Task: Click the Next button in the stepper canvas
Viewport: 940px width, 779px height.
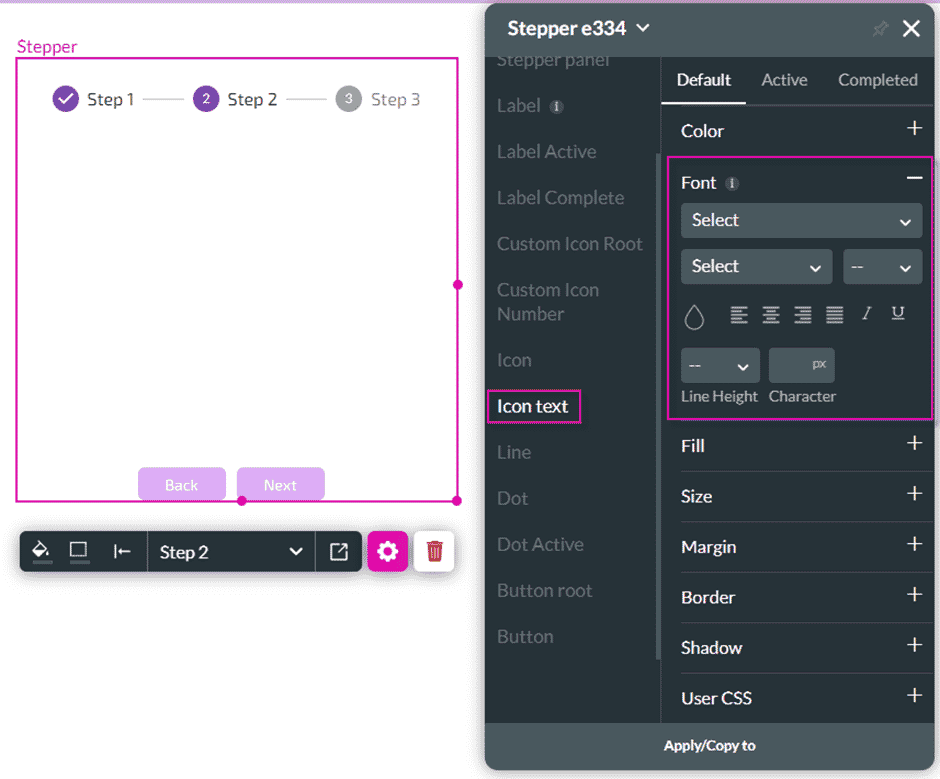Action: tap(280, 484)
